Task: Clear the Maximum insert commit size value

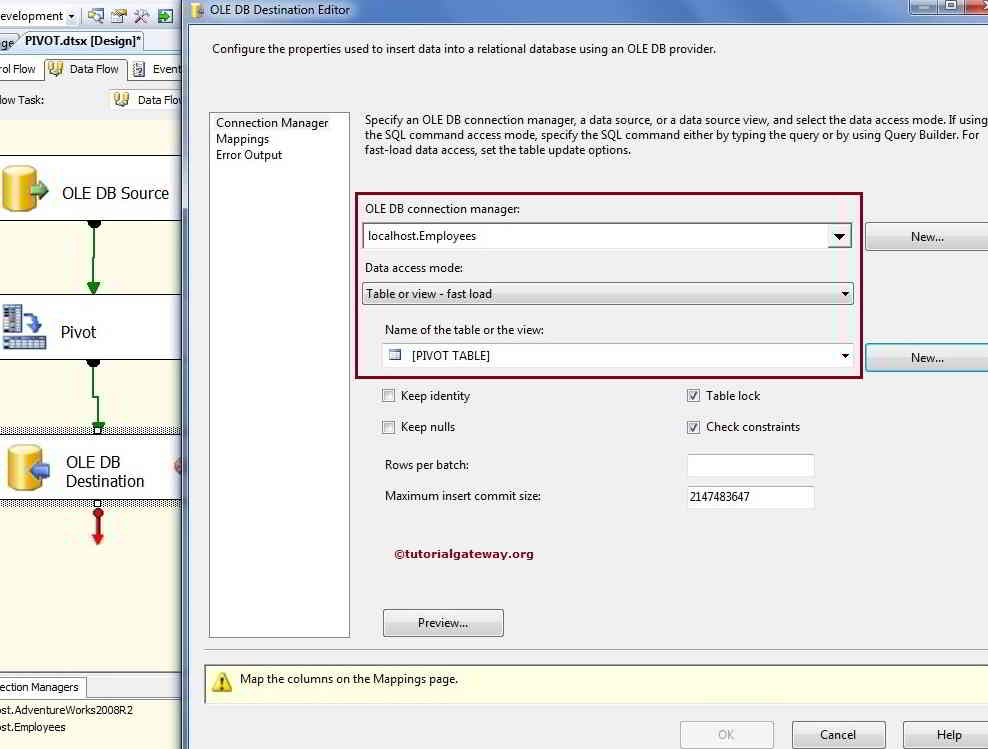Action: (749, 497)
